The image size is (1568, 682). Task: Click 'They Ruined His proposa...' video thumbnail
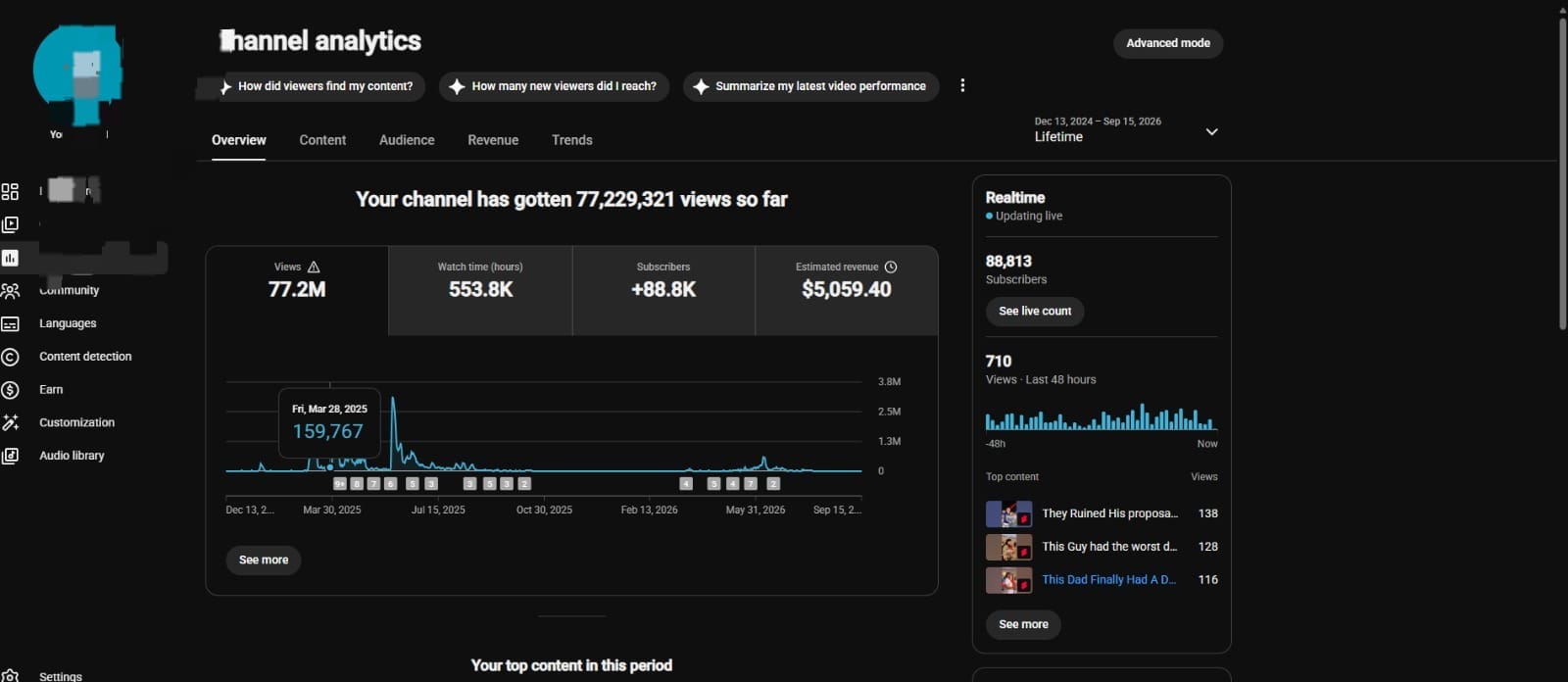pyautogui.click(x=1008, y=513)
